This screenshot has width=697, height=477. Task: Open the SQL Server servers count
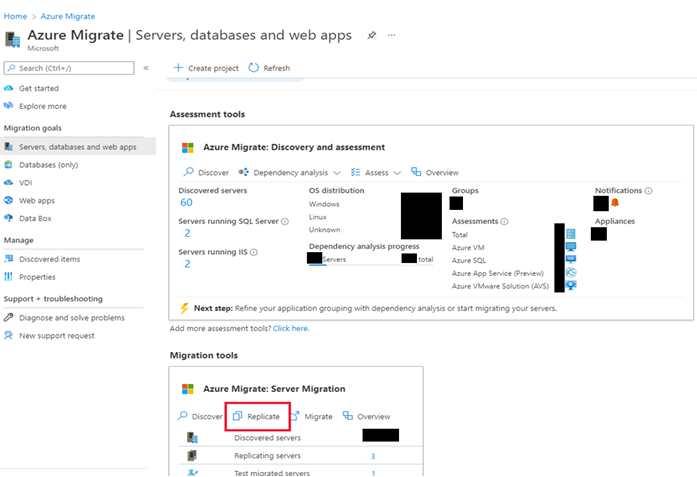(187, 233)
